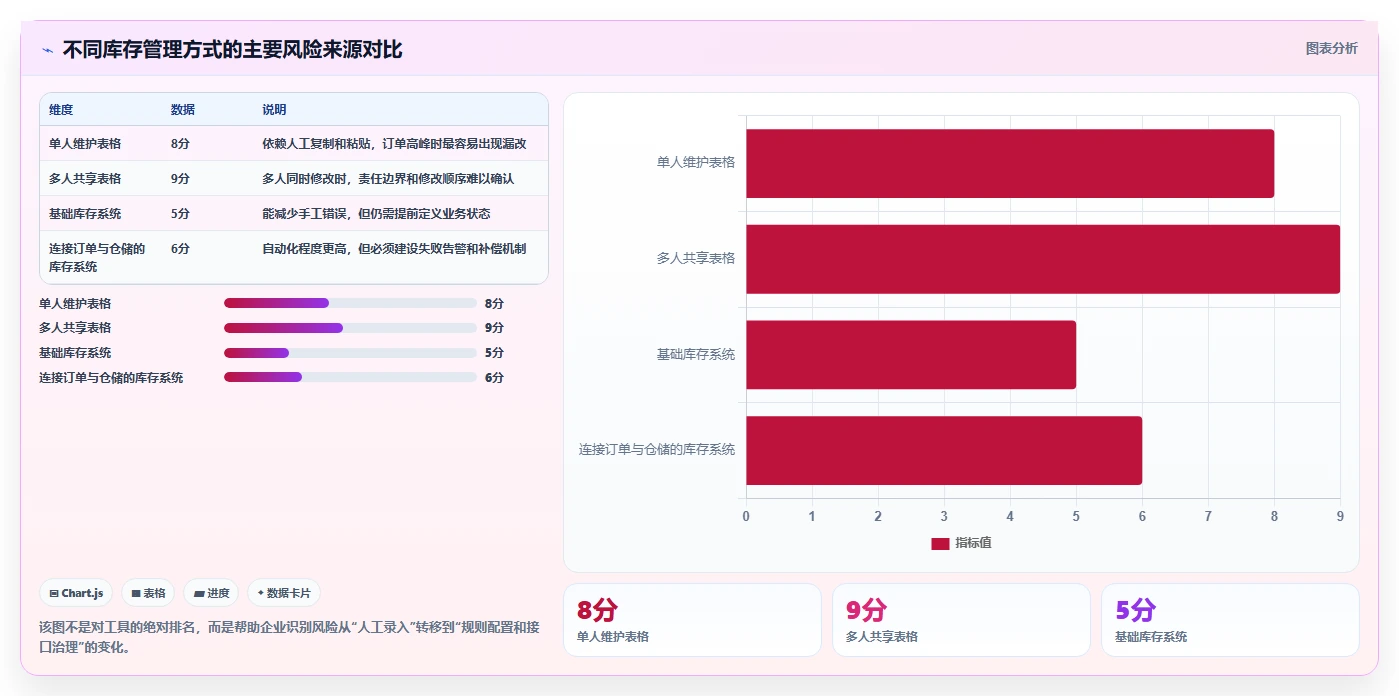Open the 8分 单人维护表格 data card
The width and height of the screenshot is (1399, 696).
(x=692, y=620)
